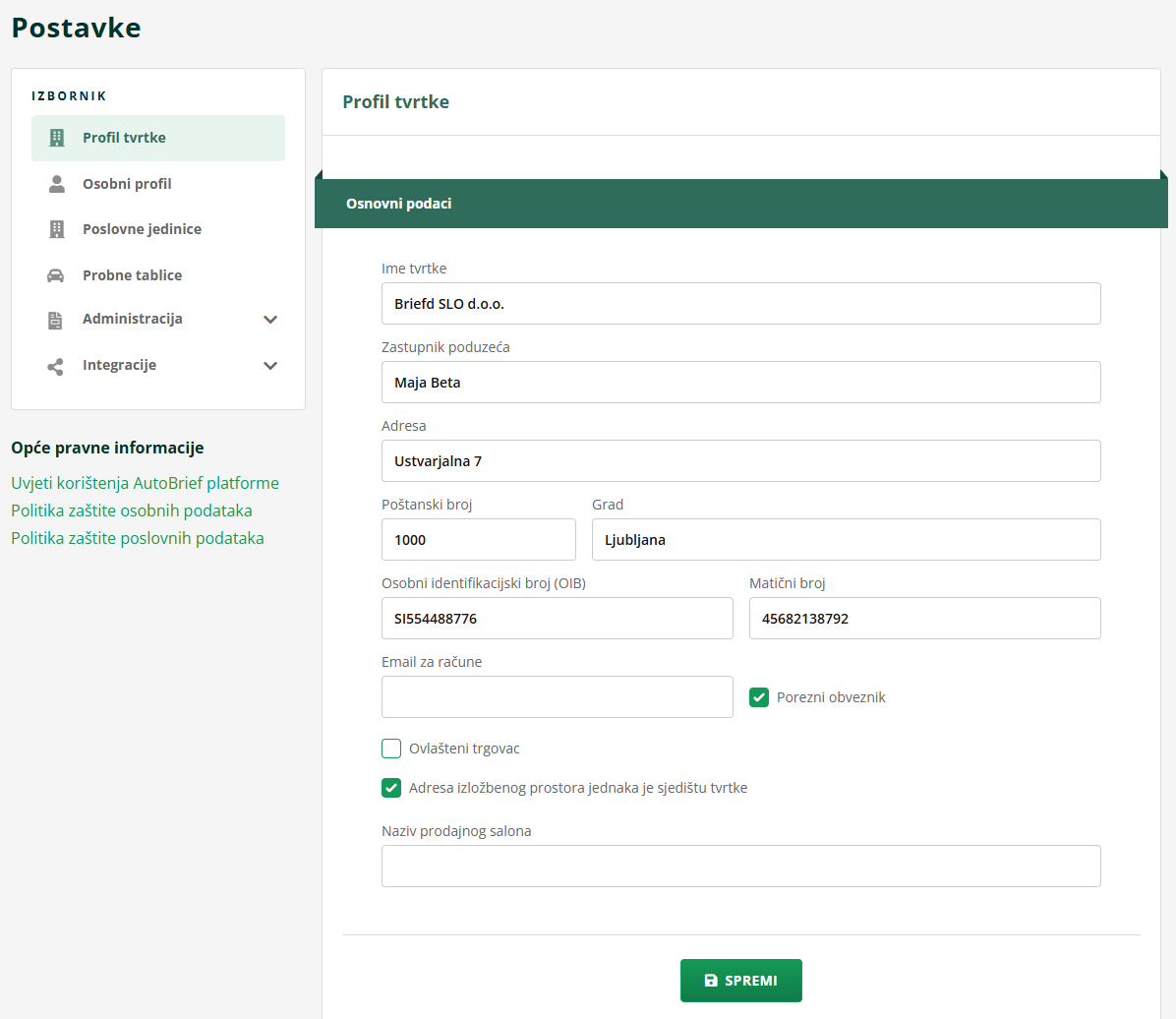Focus the Naziv prodajnog salona field

point(740,866)
